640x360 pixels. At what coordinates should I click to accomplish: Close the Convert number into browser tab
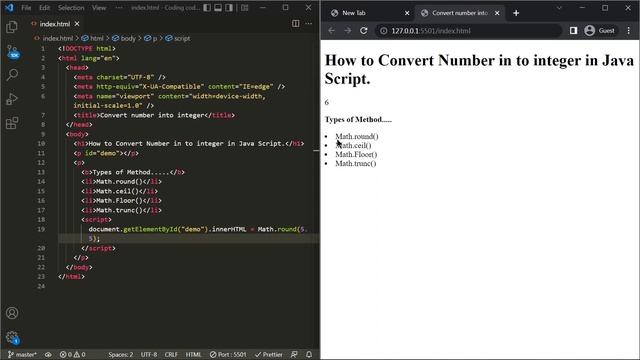point(497,13)
